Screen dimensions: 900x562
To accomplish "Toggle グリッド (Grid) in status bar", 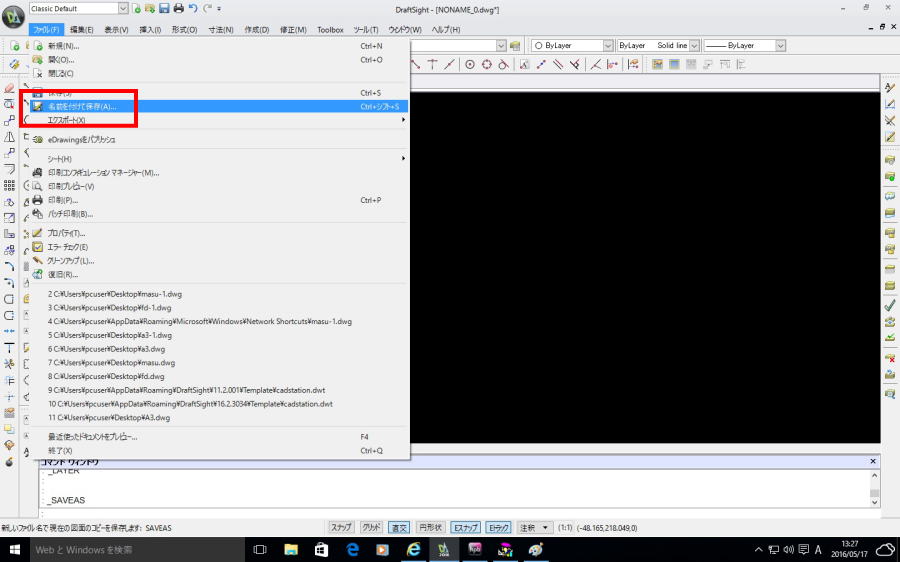I will click(x=371, y=527).
